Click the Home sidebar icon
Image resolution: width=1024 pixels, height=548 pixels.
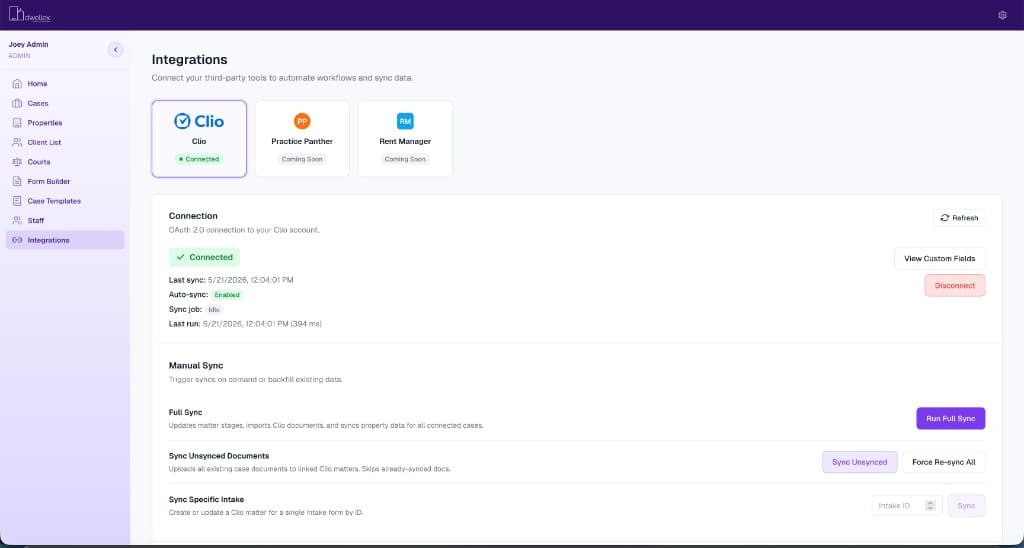[18, 84]
